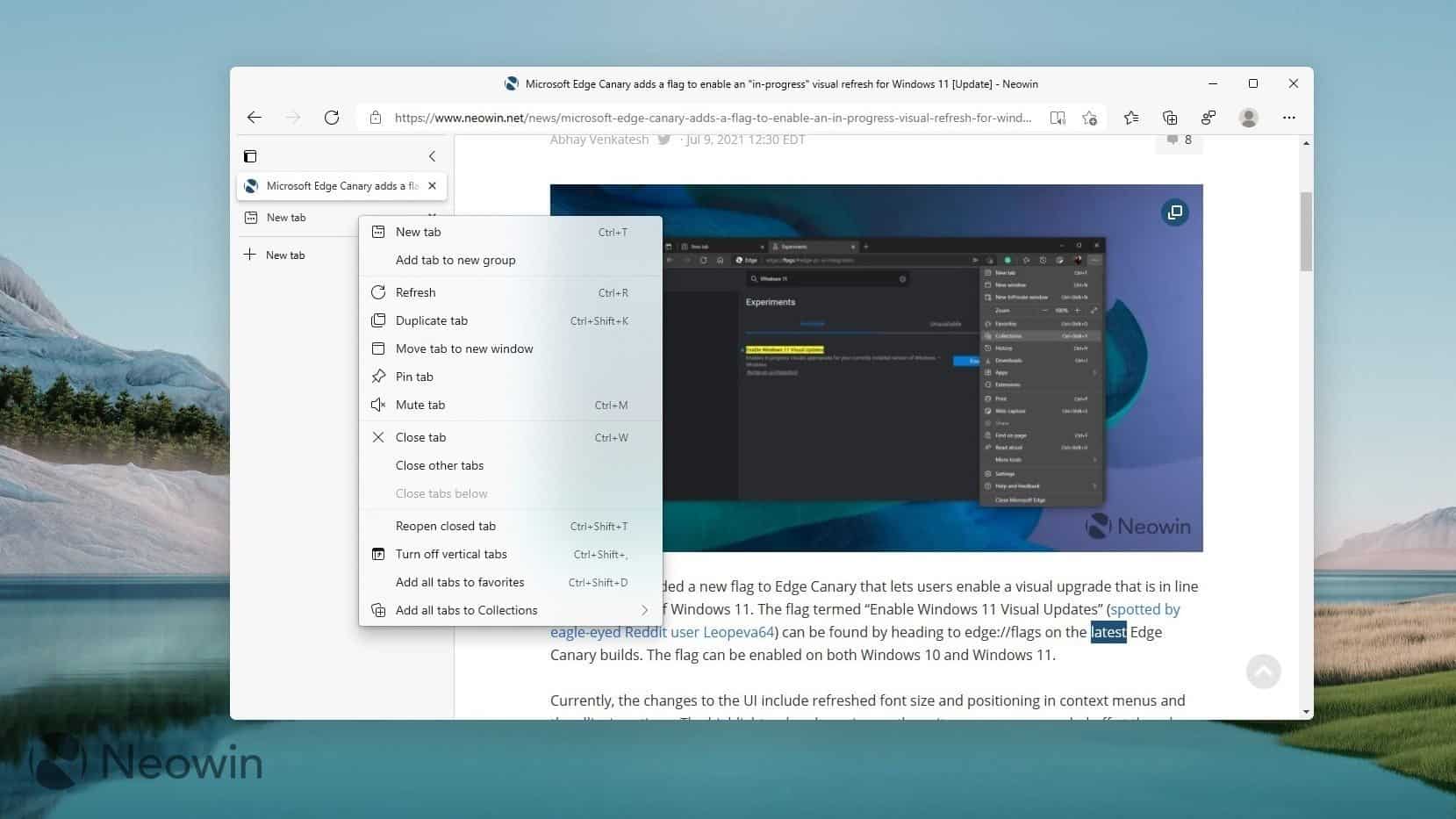
Task: Click the expand image icon on article picture
Action: coord(1175,212)
